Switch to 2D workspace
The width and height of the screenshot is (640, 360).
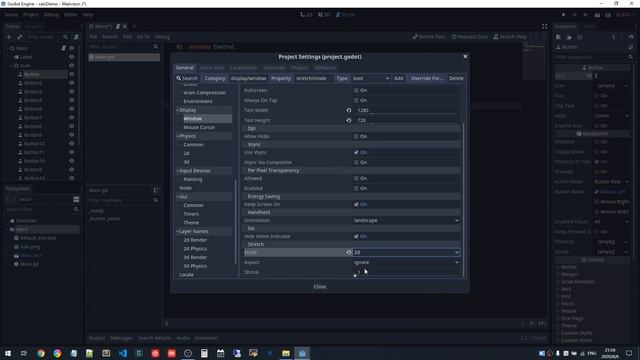(x=306, y=15)
